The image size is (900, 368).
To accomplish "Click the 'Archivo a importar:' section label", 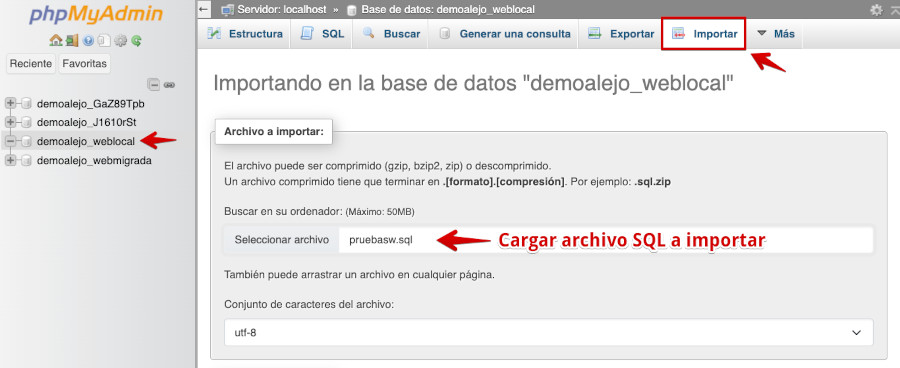I will [274, 131].
